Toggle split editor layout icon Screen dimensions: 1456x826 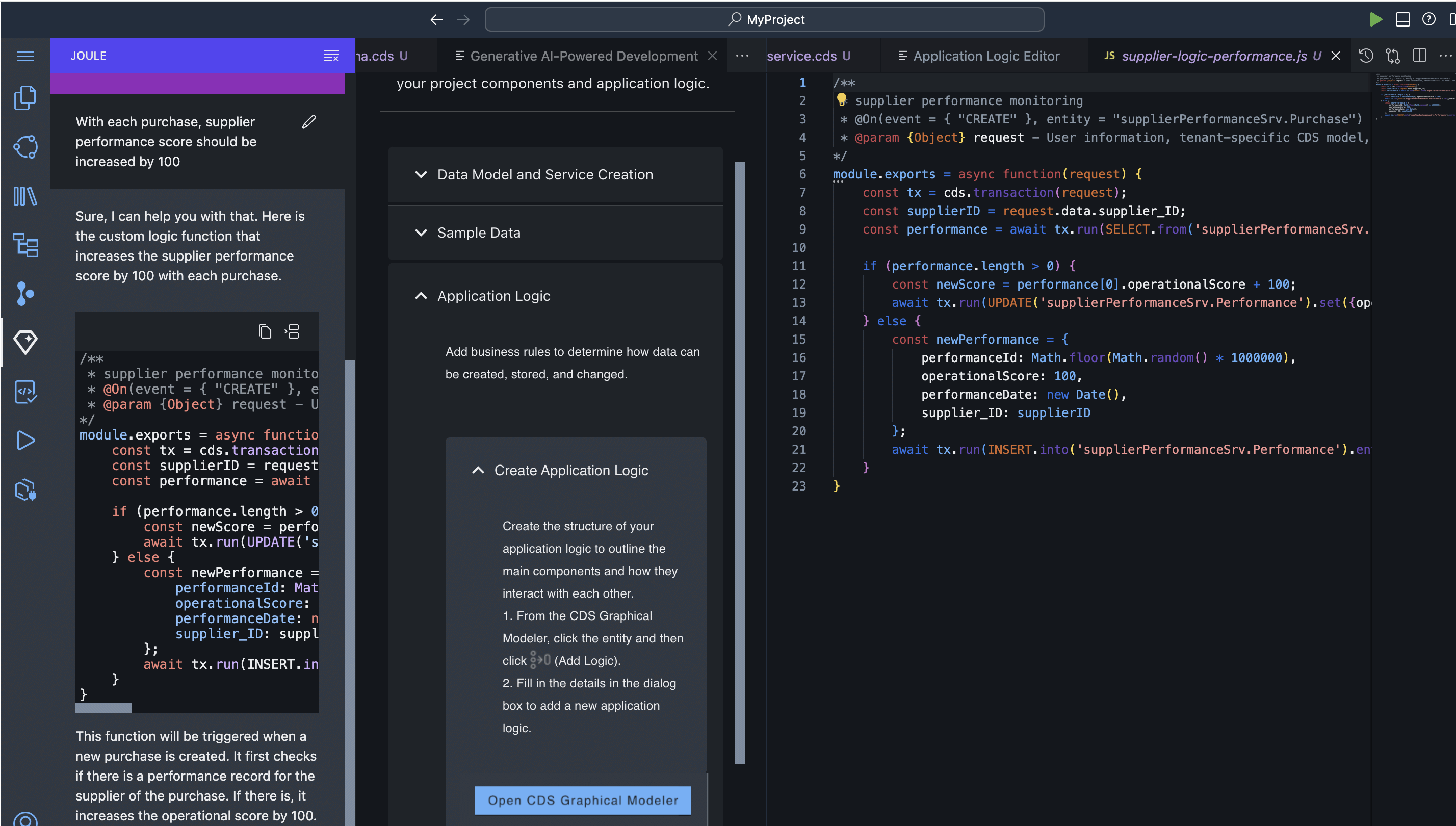(x=1420, y=56)
